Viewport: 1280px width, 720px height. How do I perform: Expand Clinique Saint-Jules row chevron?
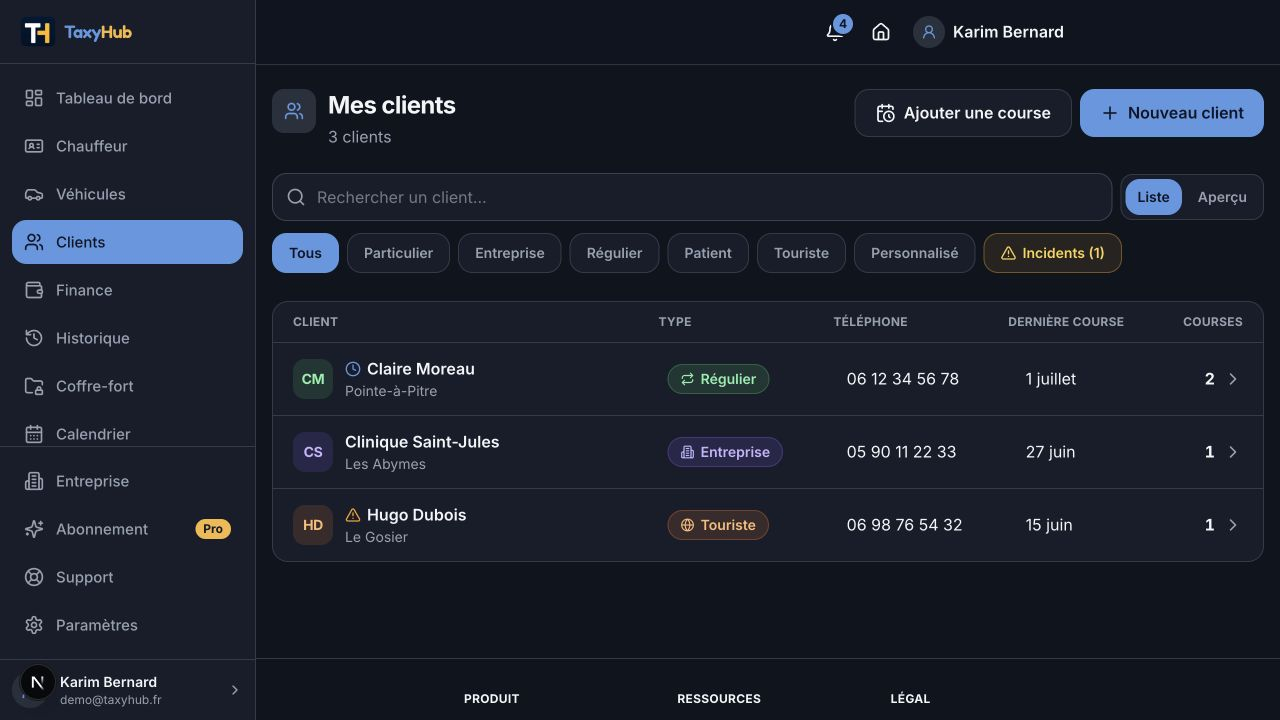[1233, 452]
